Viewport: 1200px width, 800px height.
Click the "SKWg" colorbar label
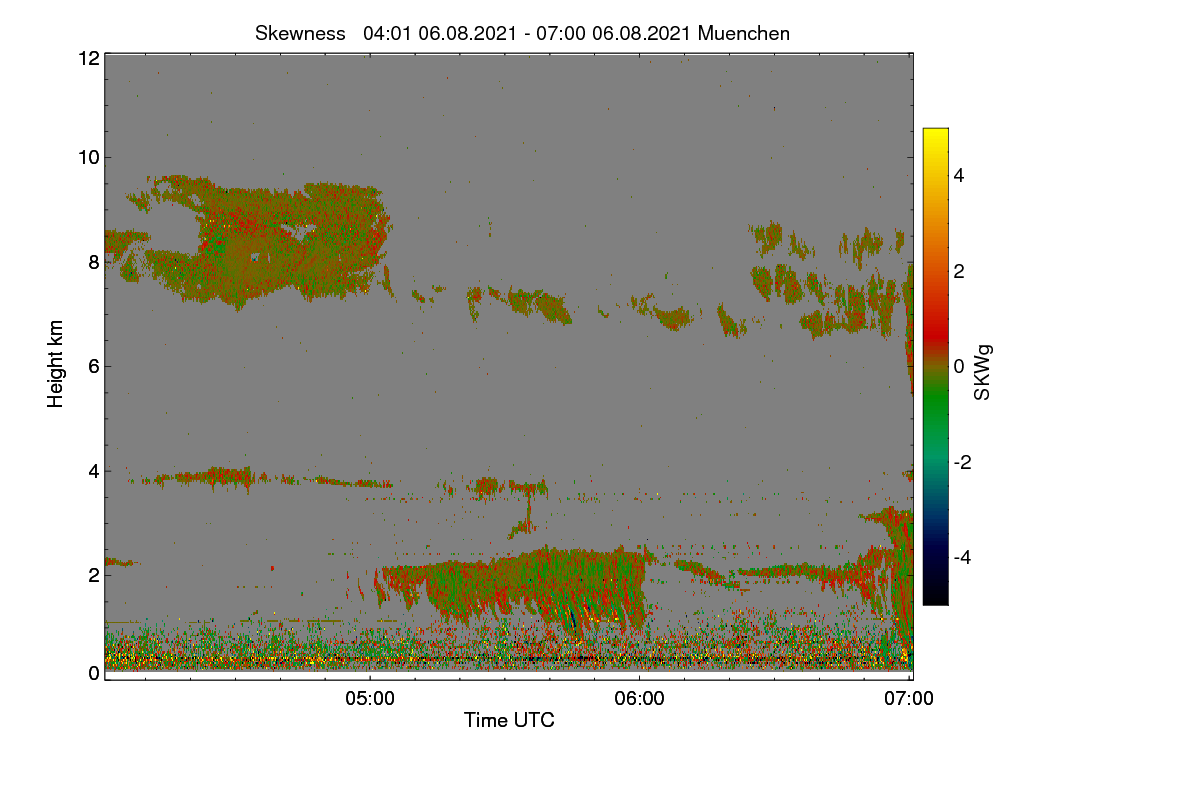(x=983, y=372)
